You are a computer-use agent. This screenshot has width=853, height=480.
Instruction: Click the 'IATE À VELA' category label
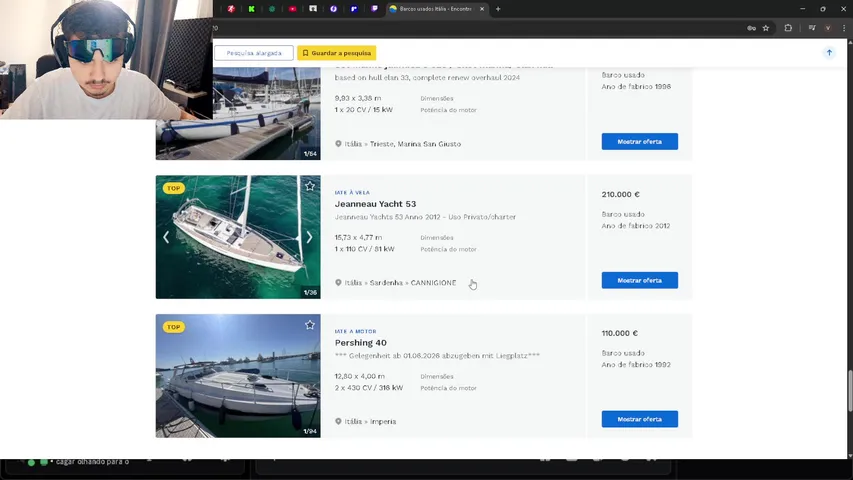click(x=352, y=192)
